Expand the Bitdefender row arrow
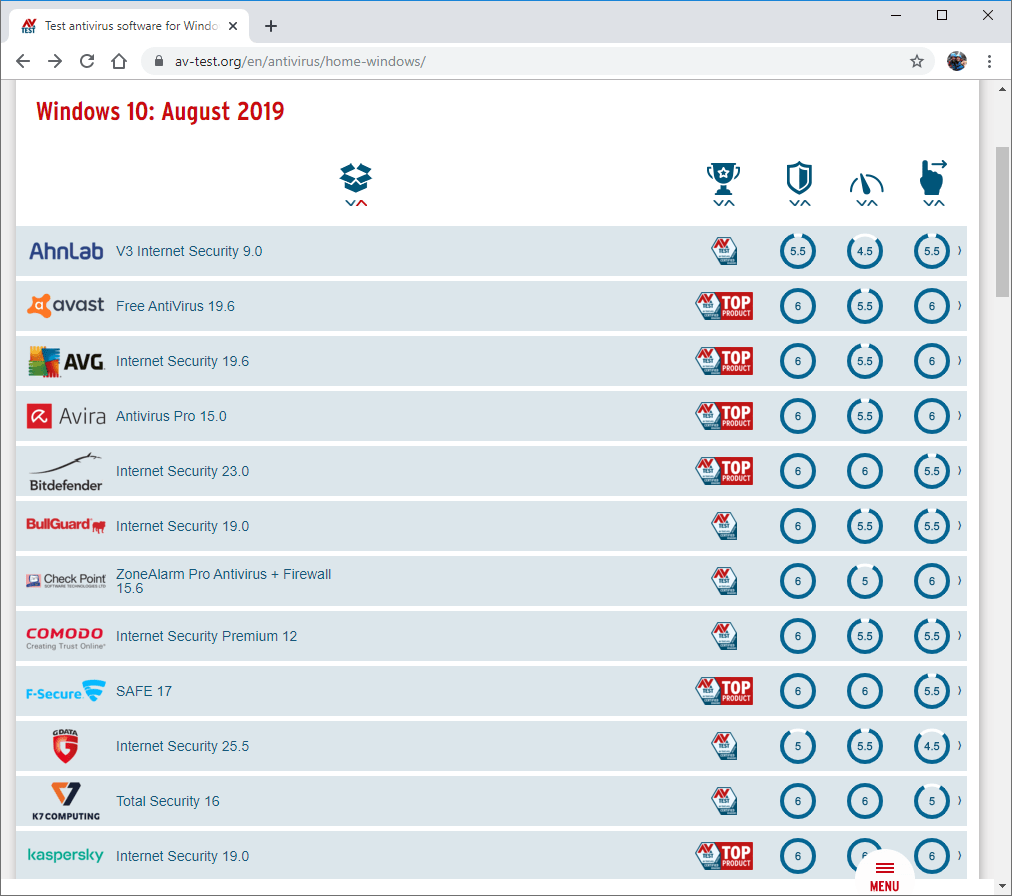 (x=960, y=471)
